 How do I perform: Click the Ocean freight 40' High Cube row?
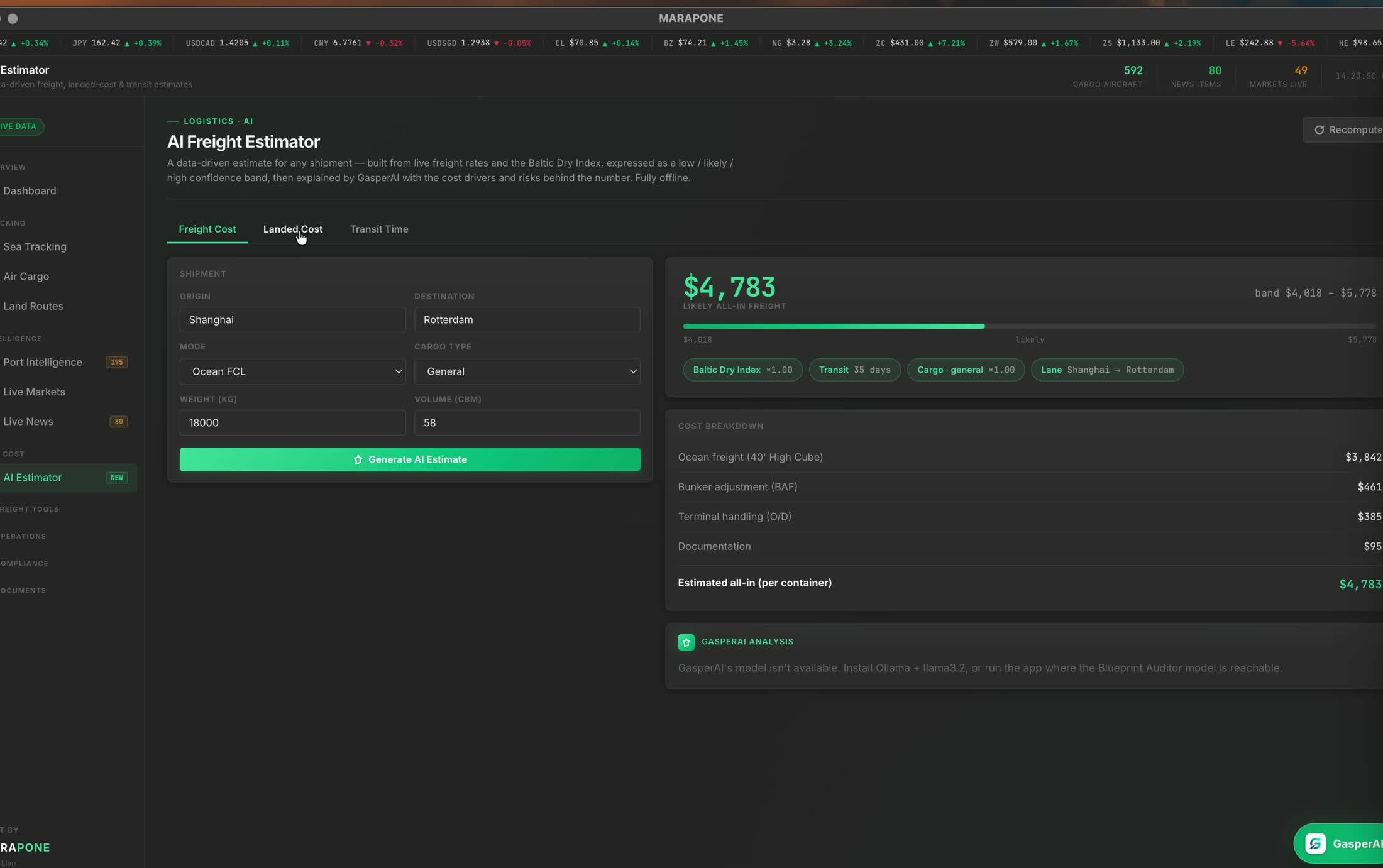[x=1030, y=457]
